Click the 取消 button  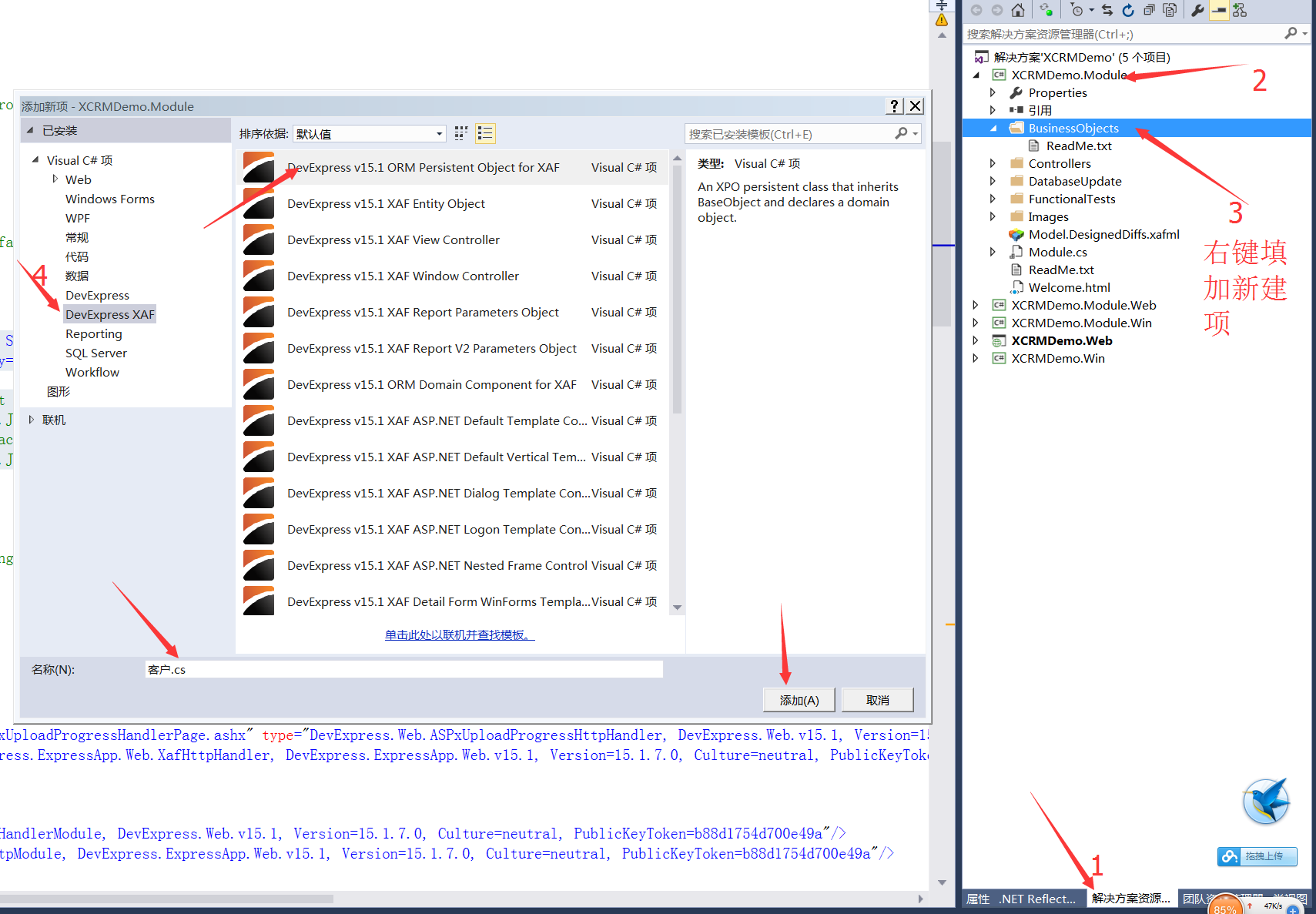click(878, 700)
